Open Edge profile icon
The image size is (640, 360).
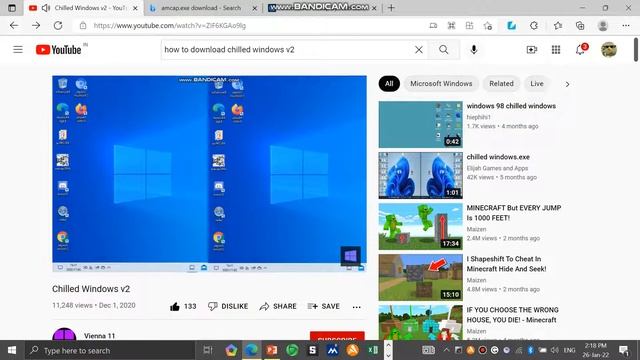(603, 26)
